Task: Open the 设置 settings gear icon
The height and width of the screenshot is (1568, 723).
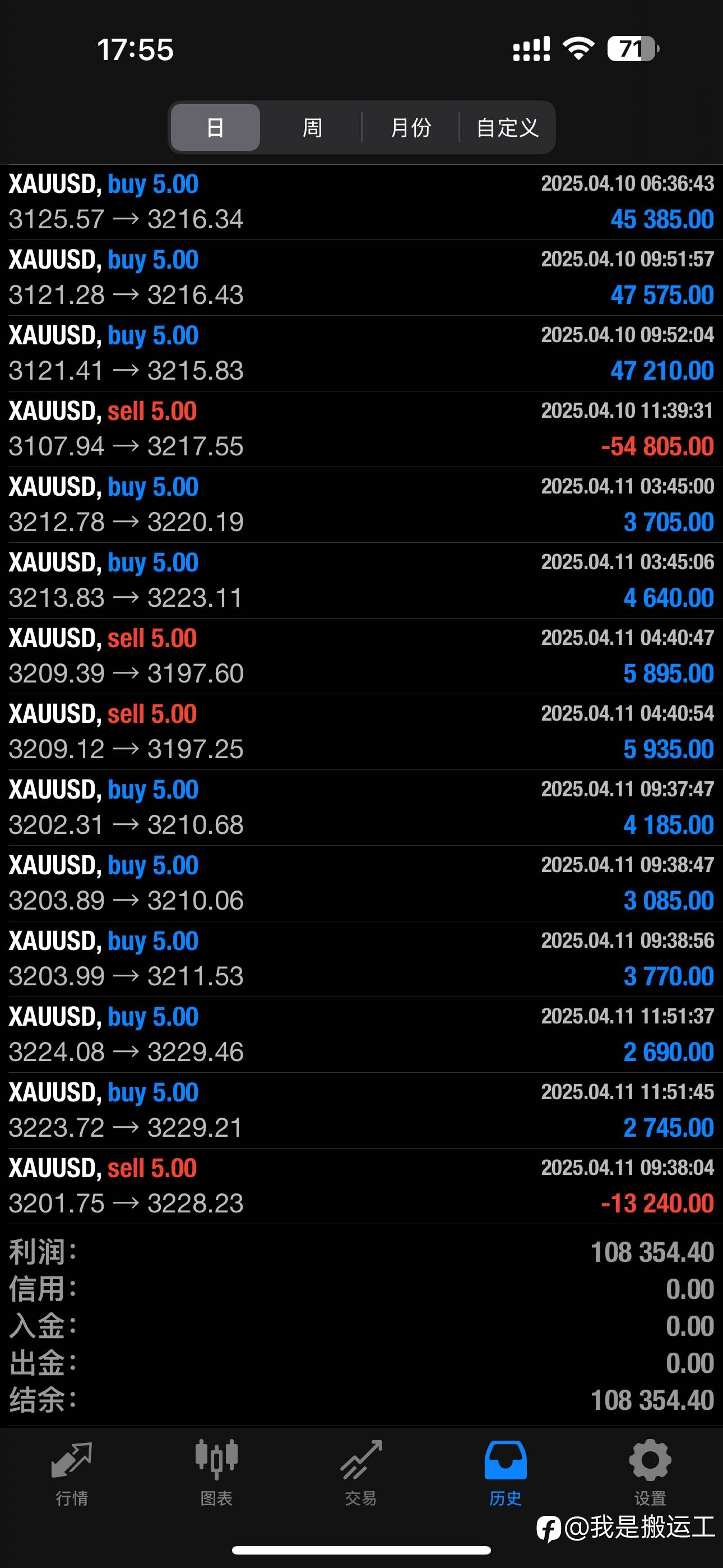Action: pyautogui.click(x=650, y=1460)
